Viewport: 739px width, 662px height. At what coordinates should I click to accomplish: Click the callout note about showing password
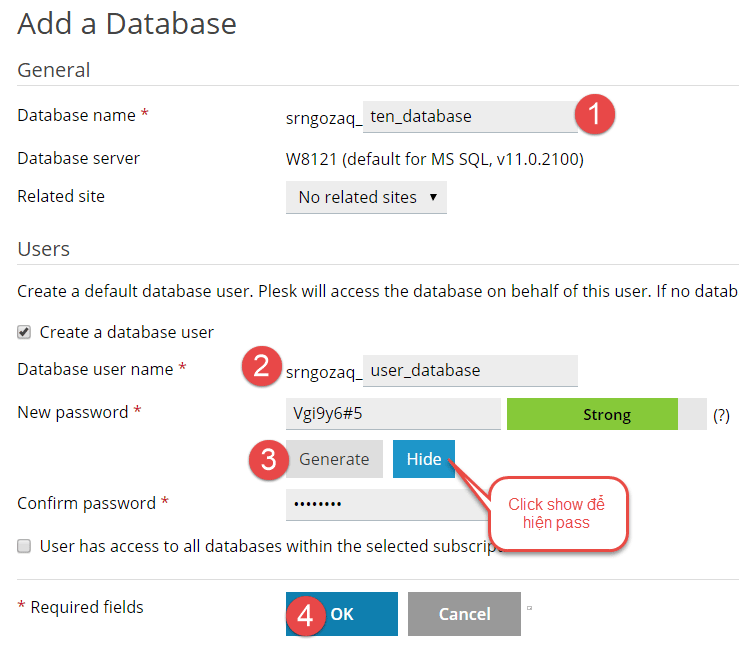556,513
